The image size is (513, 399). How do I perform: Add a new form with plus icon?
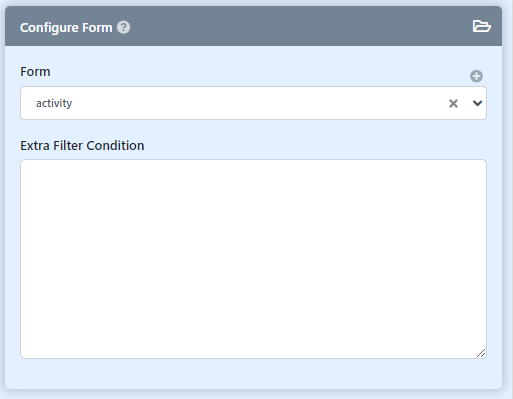click(x=476, y=76)
